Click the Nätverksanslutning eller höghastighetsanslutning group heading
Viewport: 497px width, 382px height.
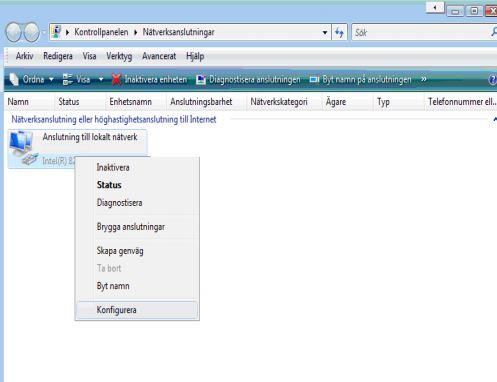[114, 119]
